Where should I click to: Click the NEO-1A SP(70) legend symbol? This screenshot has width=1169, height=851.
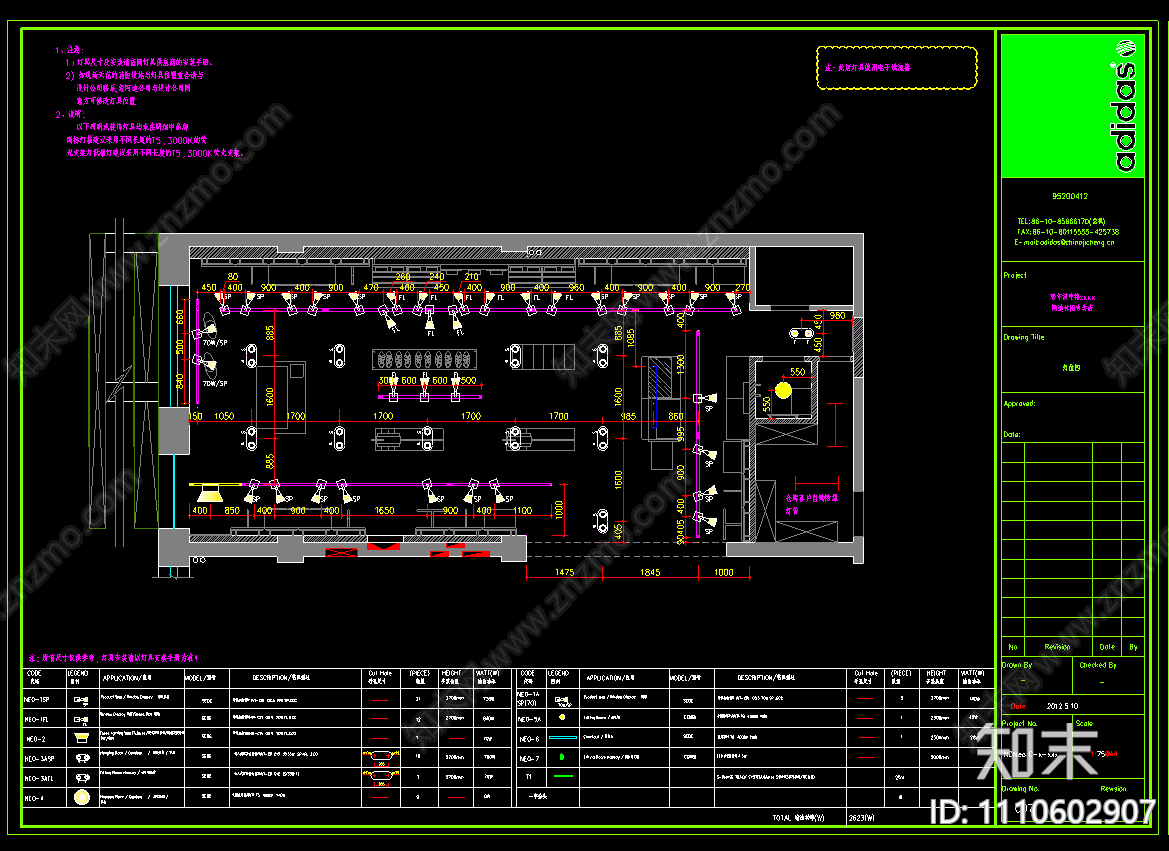coord(562,701)
